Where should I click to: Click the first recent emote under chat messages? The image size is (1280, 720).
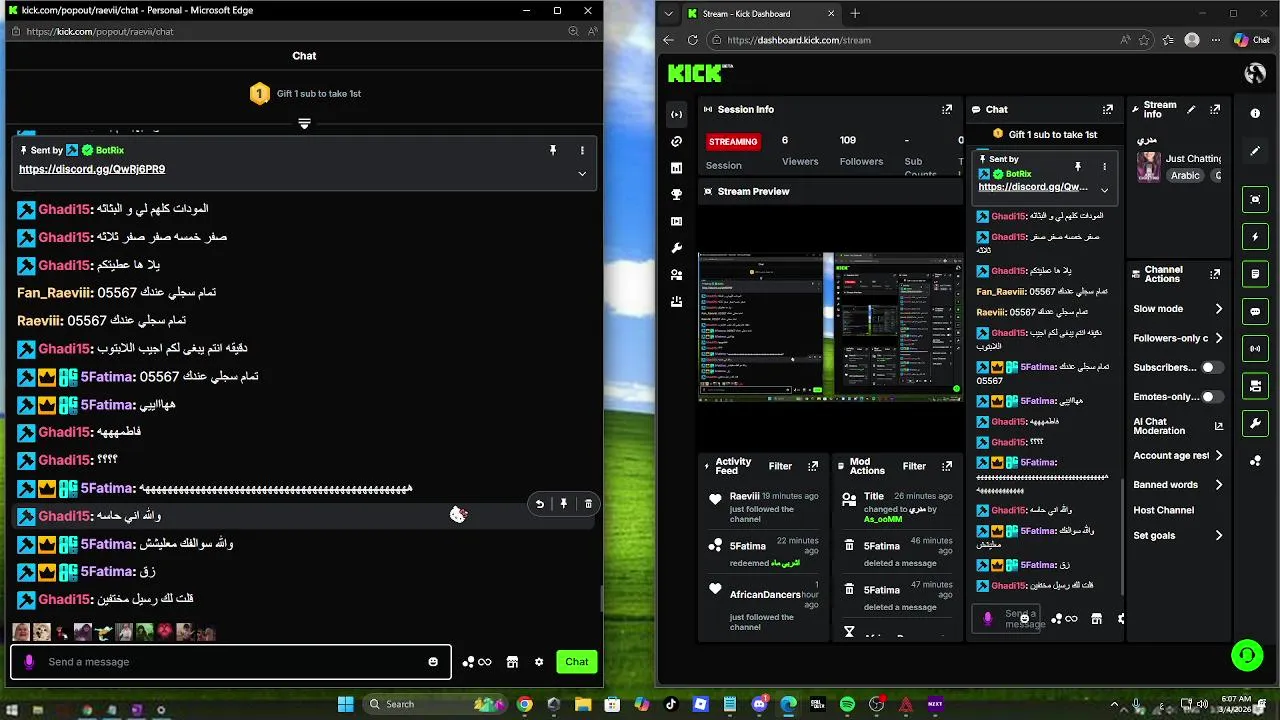21,632
